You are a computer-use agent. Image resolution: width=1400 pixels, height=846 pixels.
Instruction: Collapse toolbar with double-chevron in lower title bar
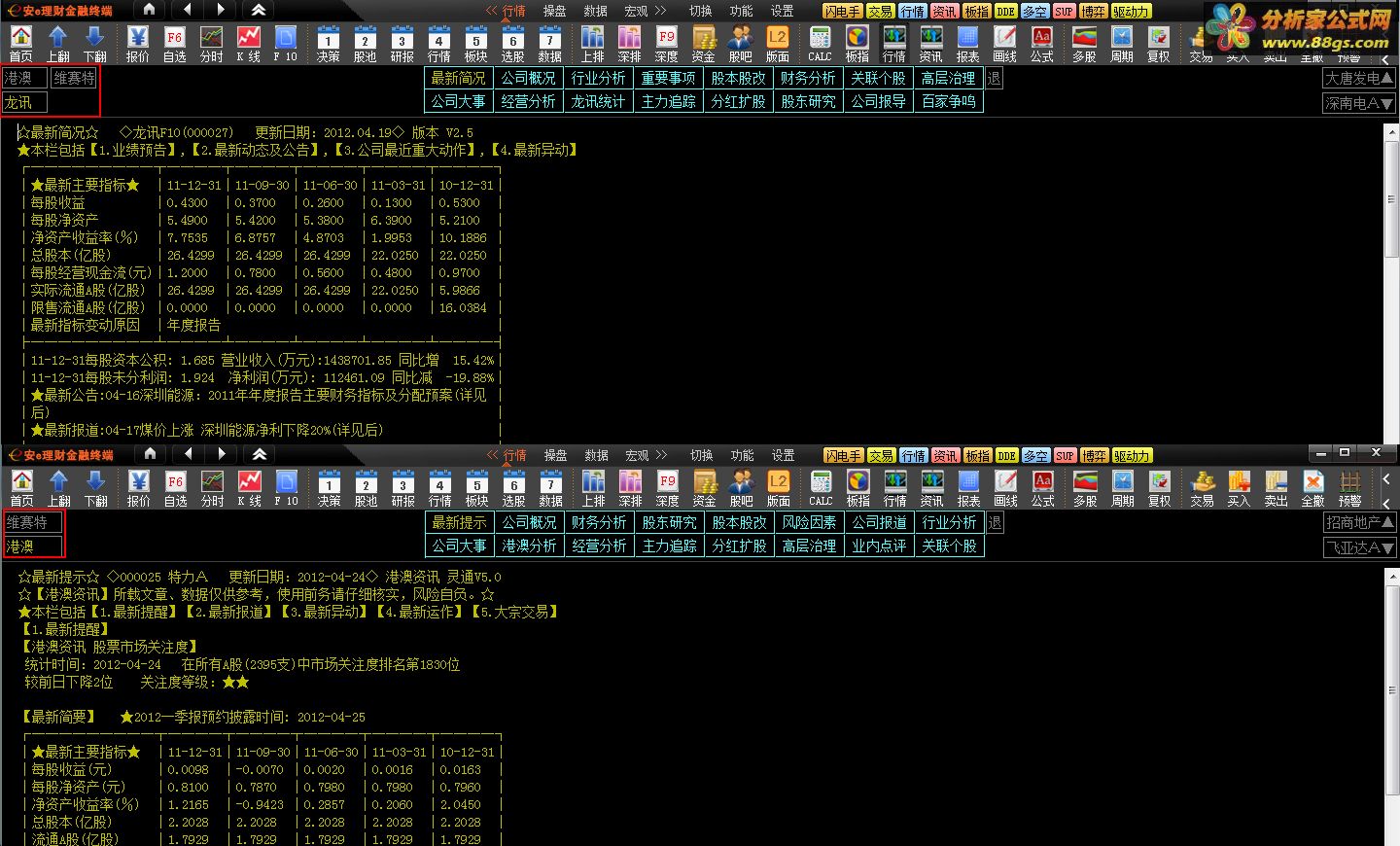click(x=260, y=454)
